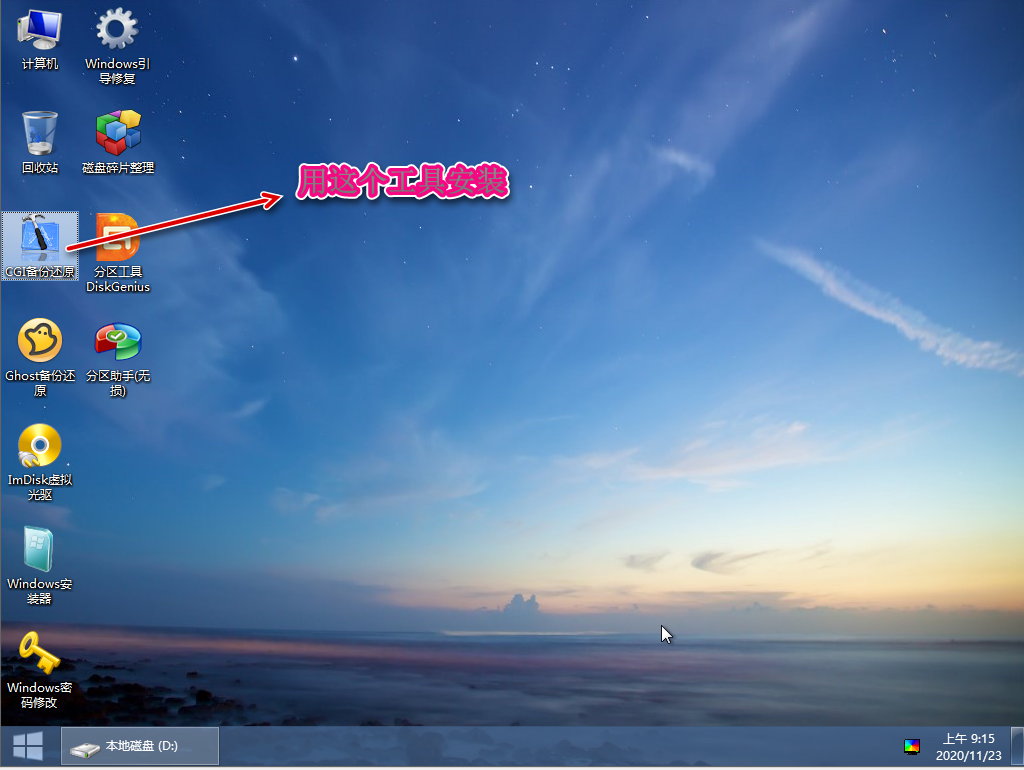Open Windows安装器 installer icon
Image resolution: width=1024 pixels, height=770 pixels.
(x=40, y=551)
